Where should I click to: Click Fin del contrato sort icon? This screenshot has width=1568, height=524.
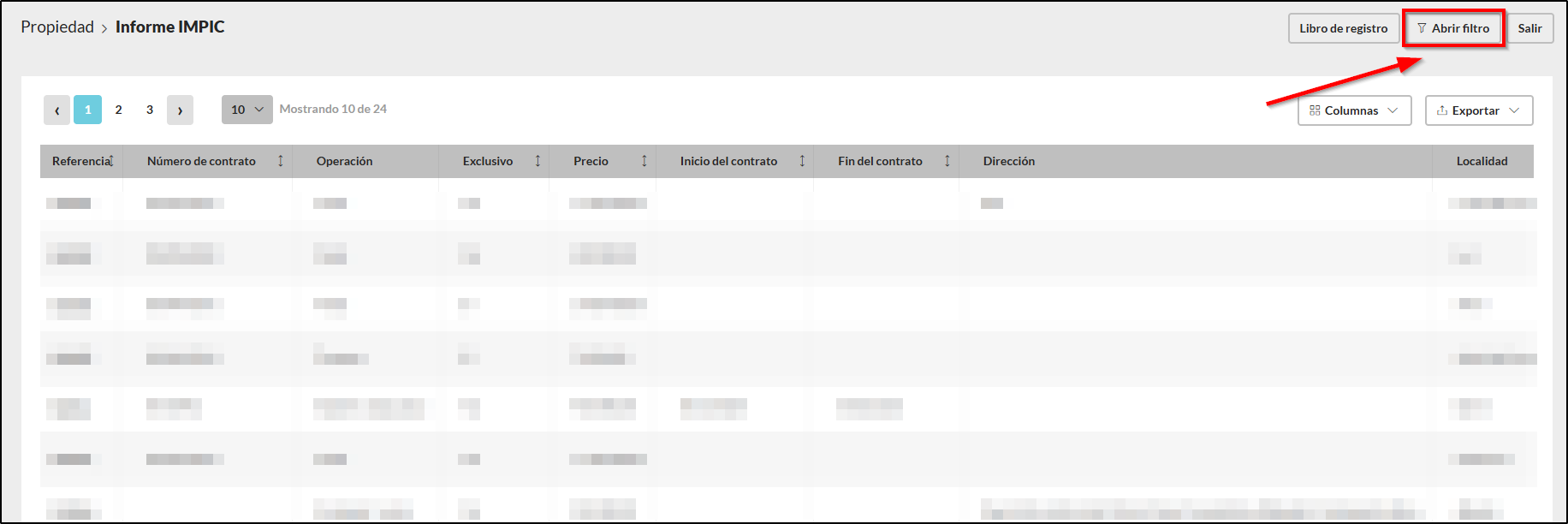tap(947, 161)
